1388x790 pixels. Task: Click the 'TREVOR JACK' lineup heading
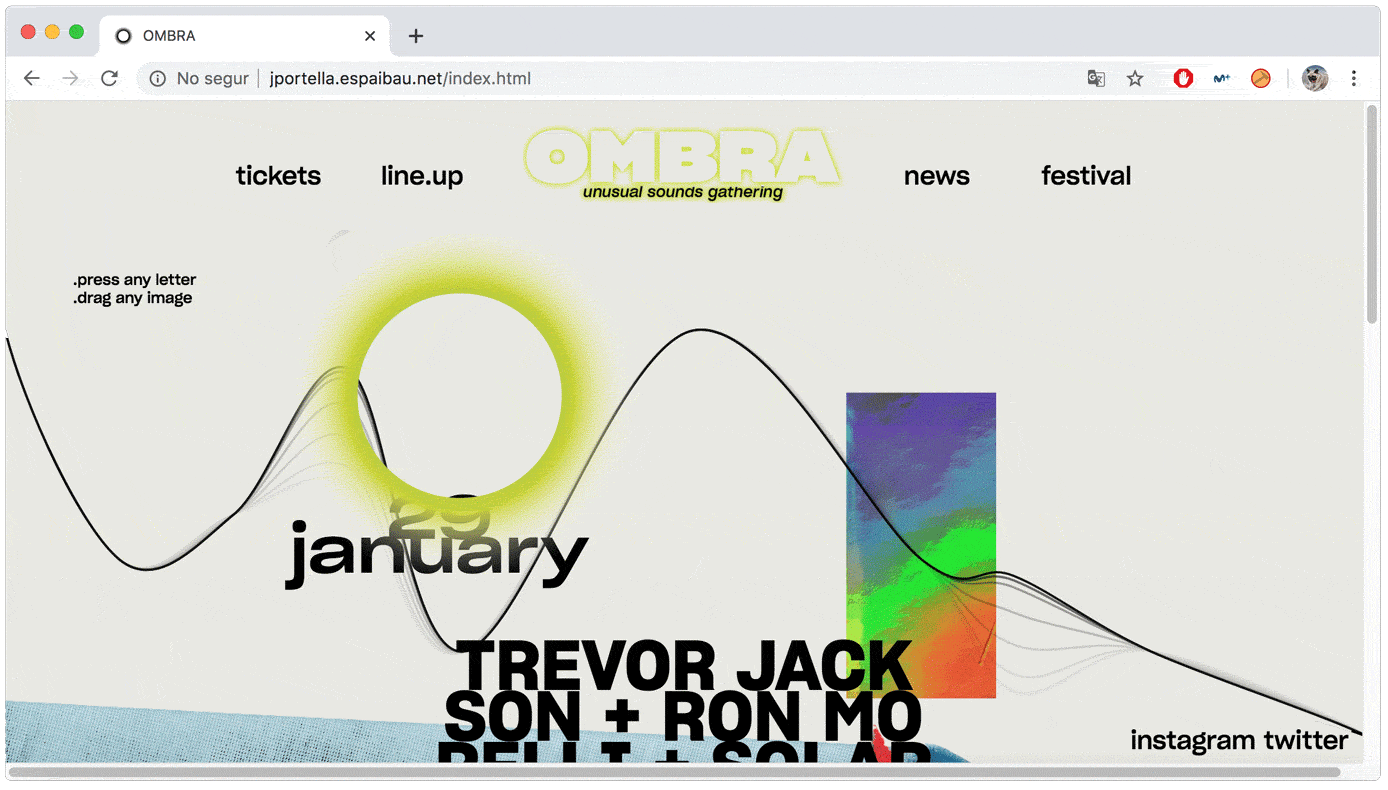(684, 666)
